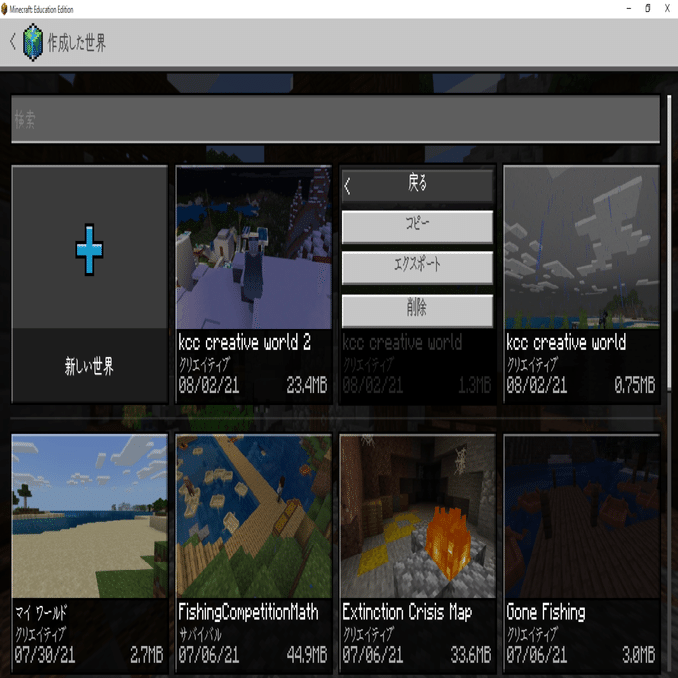The width and height of the screenshot is (678, 678).
Task: Click the kcc creative world 2 title
Action: tap(244, 342)
